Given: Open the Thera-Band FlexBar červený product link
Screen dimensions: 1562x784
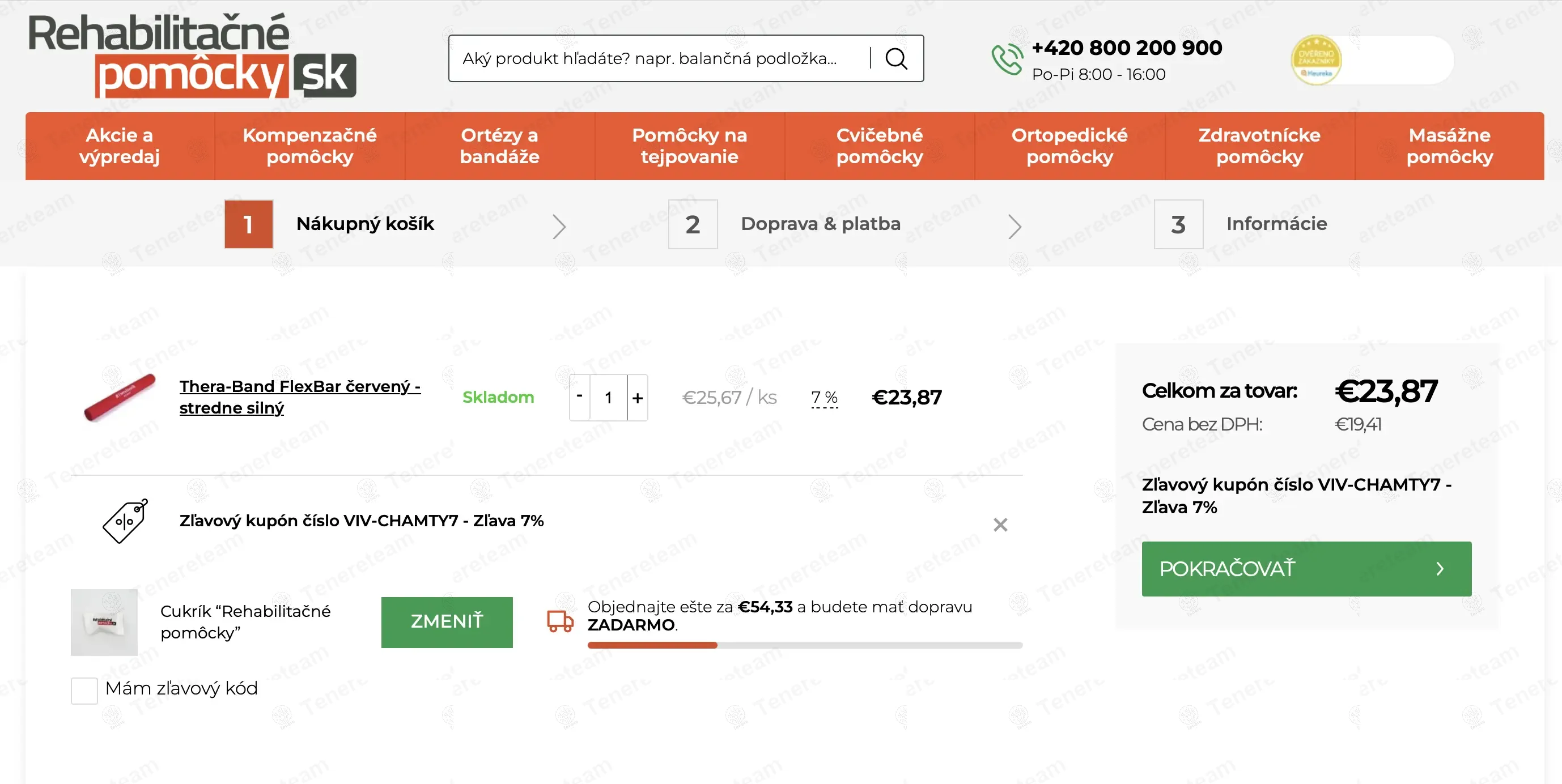Looking at the screenshot, I should 300,397.
